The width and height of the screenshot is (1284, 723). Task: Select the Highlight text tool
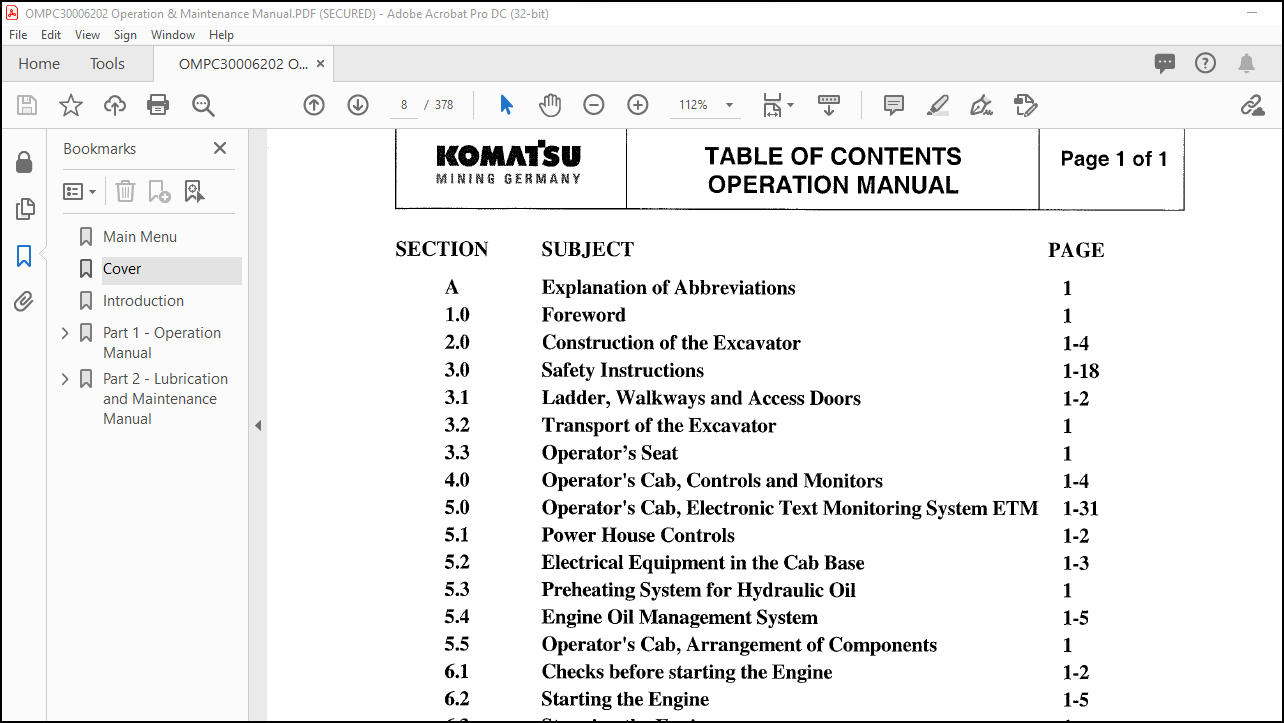938,105
